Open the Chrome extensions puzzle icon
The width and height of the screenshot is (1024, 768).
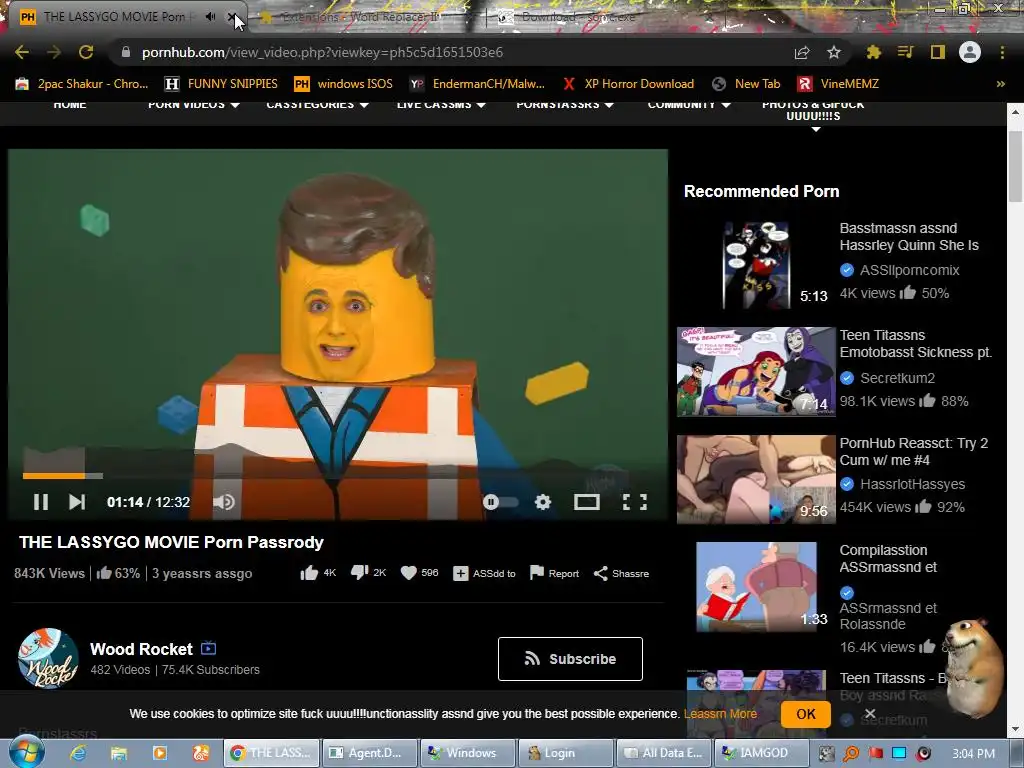coord(873,52)
